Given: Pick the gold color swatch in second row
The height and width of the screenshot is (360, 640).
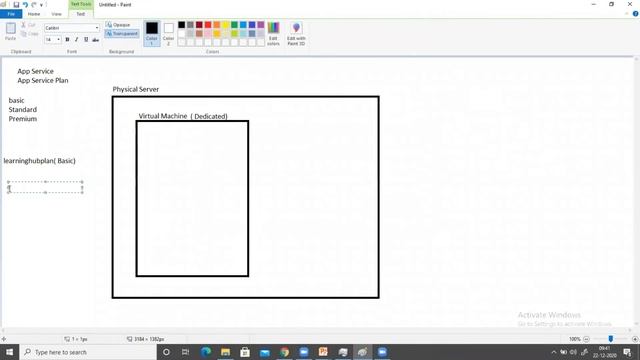Looking at the screenshot, I should (217, 33).
